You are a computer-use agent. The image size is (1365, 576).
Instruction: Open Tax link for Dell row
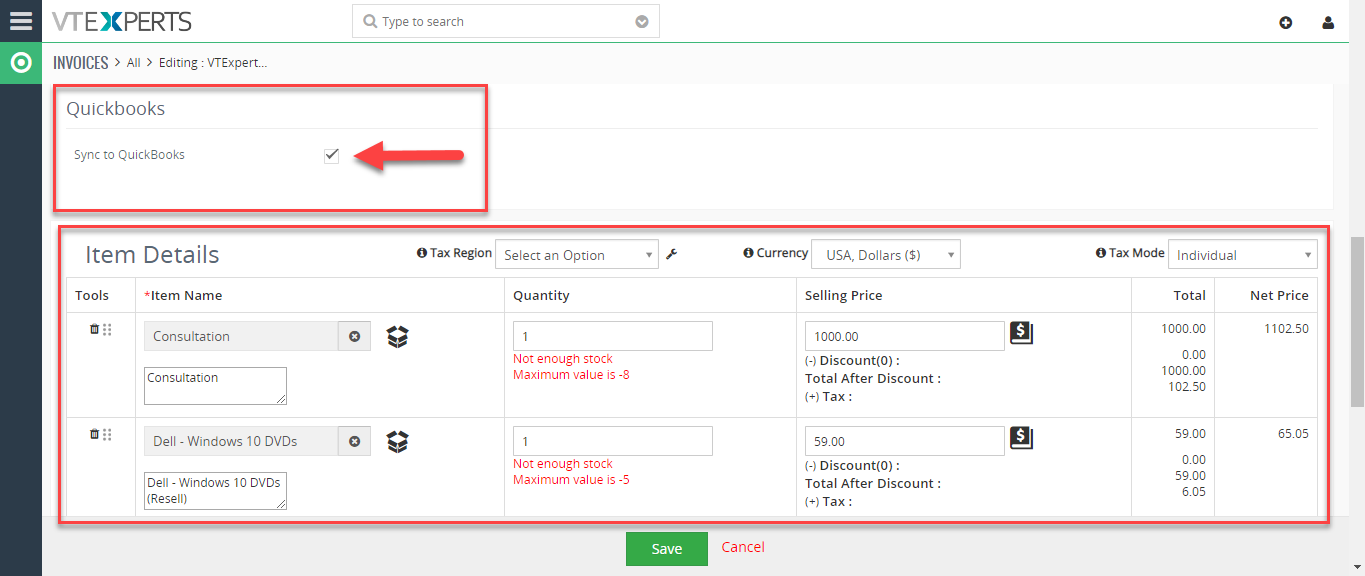tap(829, 501)
